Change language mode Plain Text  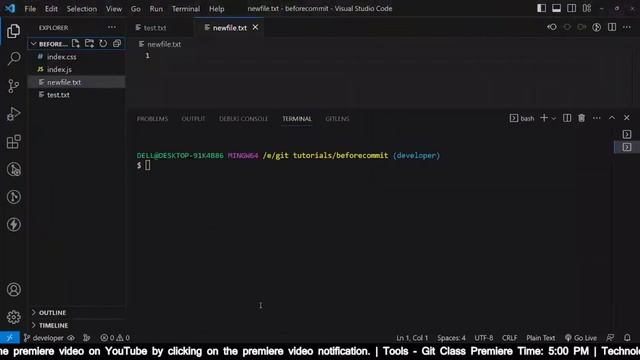pos(540,338)
